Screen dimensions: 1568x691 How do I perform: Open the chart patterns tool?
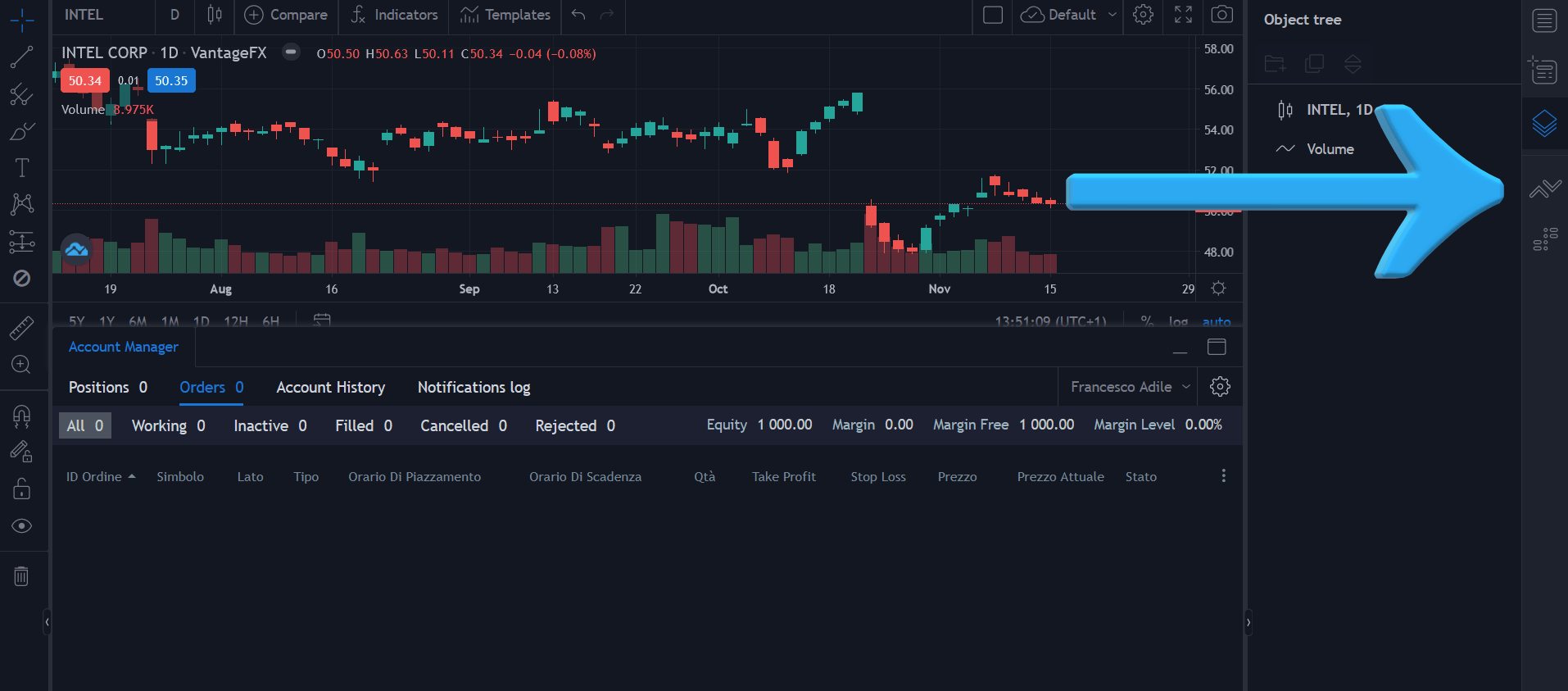pyautogui.click(x=22, y=204)
